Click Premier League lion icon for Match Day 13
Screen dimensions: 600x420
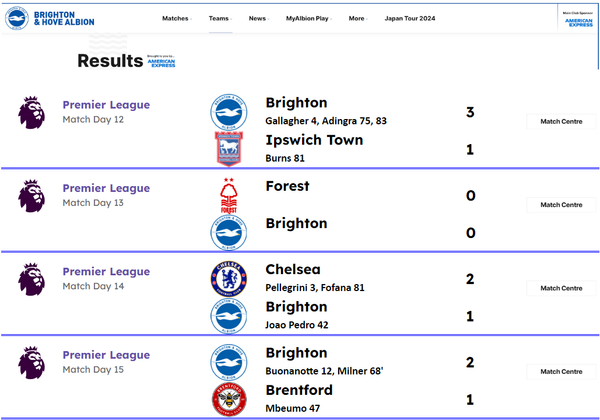pyautogui.click(x=32, y=196)
